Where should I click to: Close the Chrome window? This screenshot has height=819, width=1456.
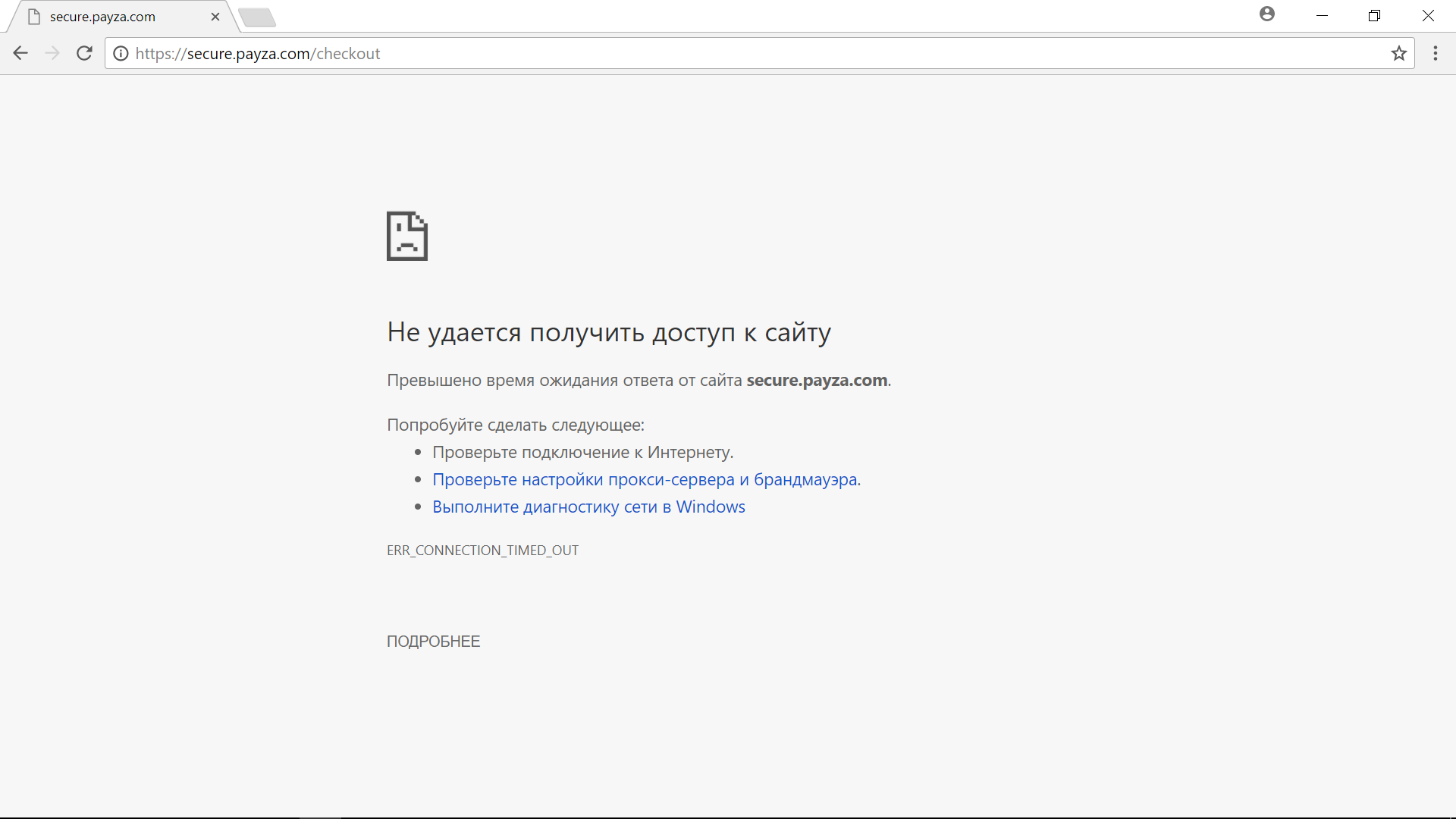(x=1428, y=16)
